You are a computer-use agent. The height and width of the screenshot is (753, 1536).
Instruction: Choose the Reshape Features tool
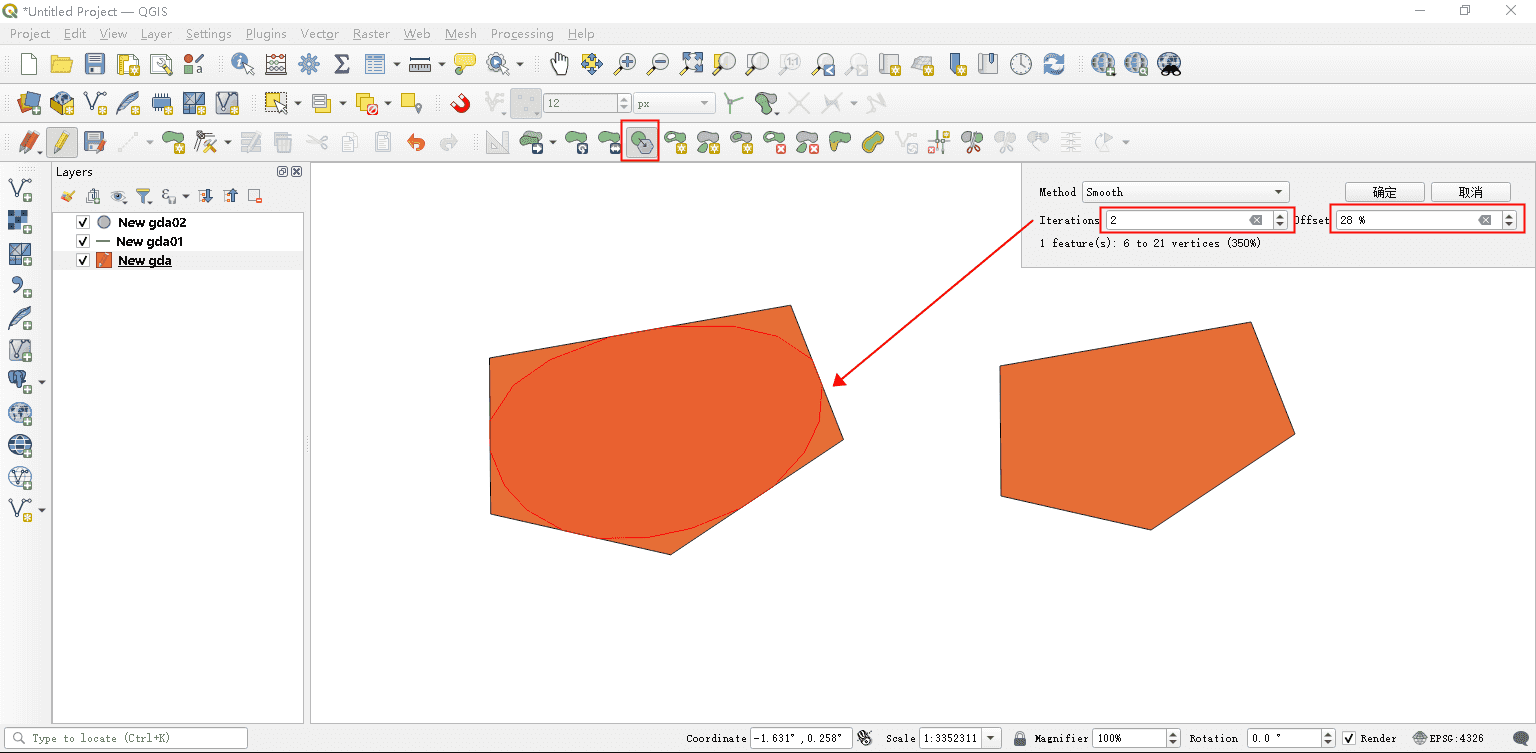pyautogui.click(x=840, y=142)
